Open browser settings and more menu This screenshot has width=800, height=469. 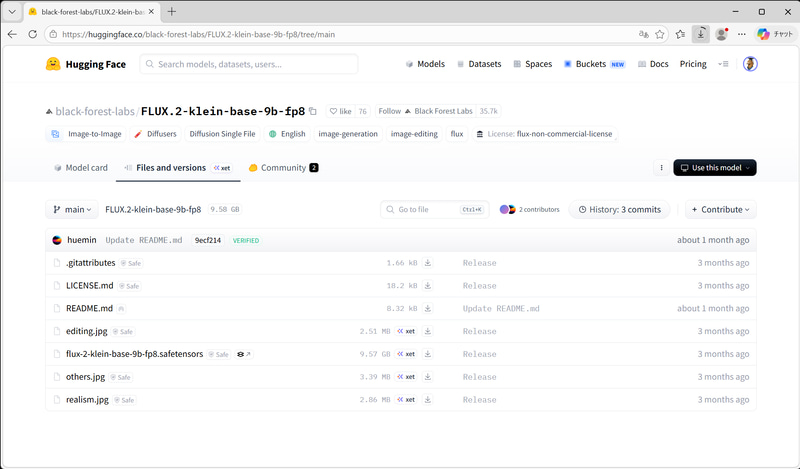coord(741,34)
